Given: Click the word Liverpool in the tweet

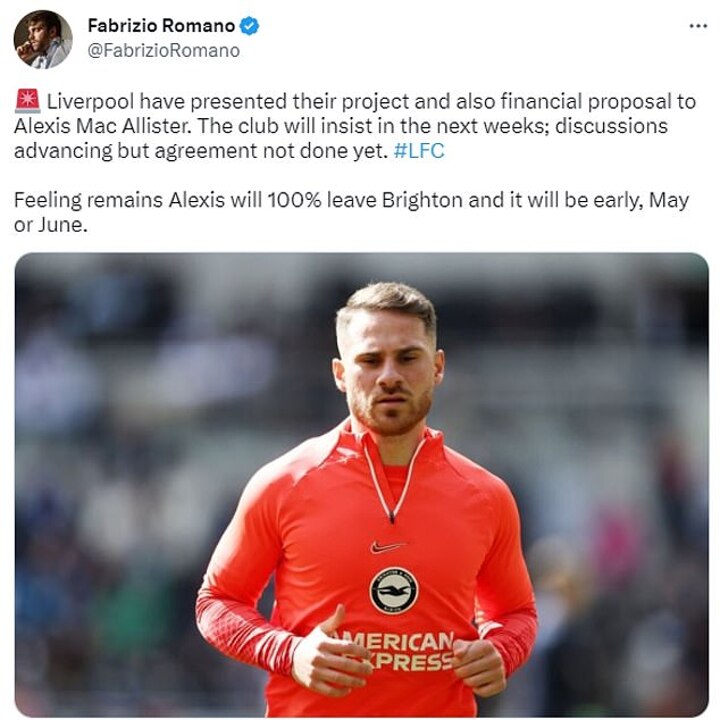Looking at the screenshot, I should pos(90,101).
